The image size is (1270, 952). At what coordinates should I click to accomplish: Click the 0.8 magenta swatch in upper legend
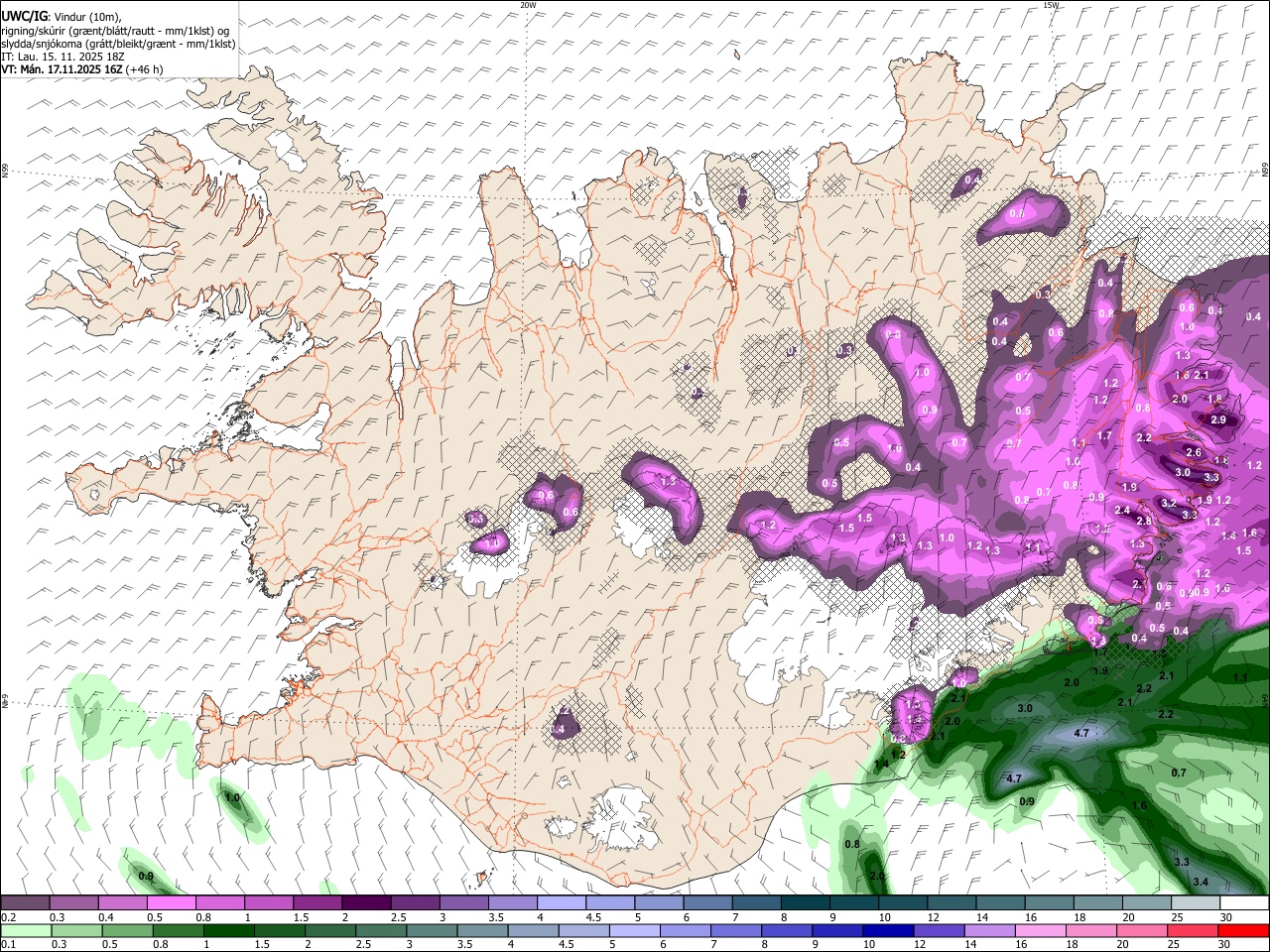219,903
